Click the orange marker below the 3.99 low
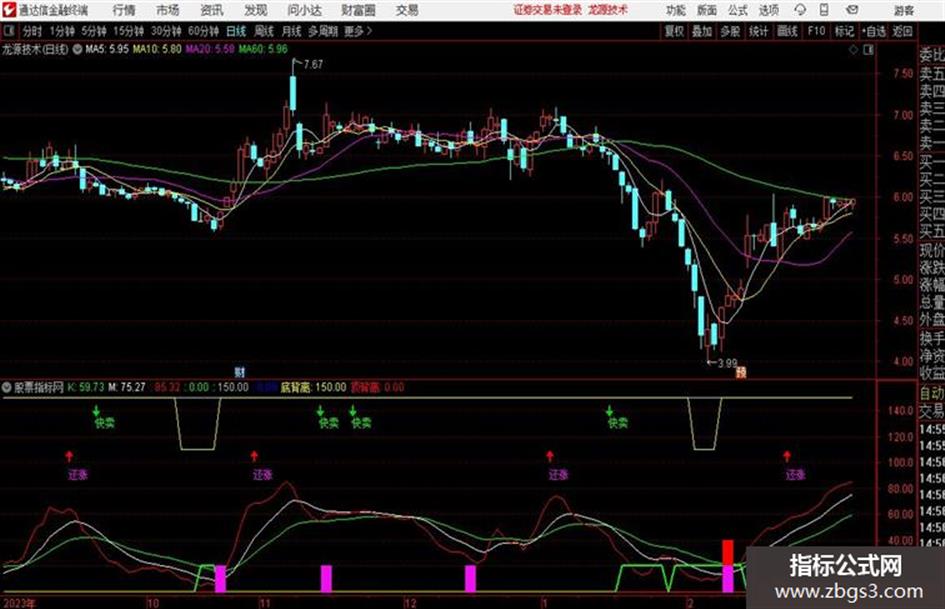 click(x=741, y=372)
